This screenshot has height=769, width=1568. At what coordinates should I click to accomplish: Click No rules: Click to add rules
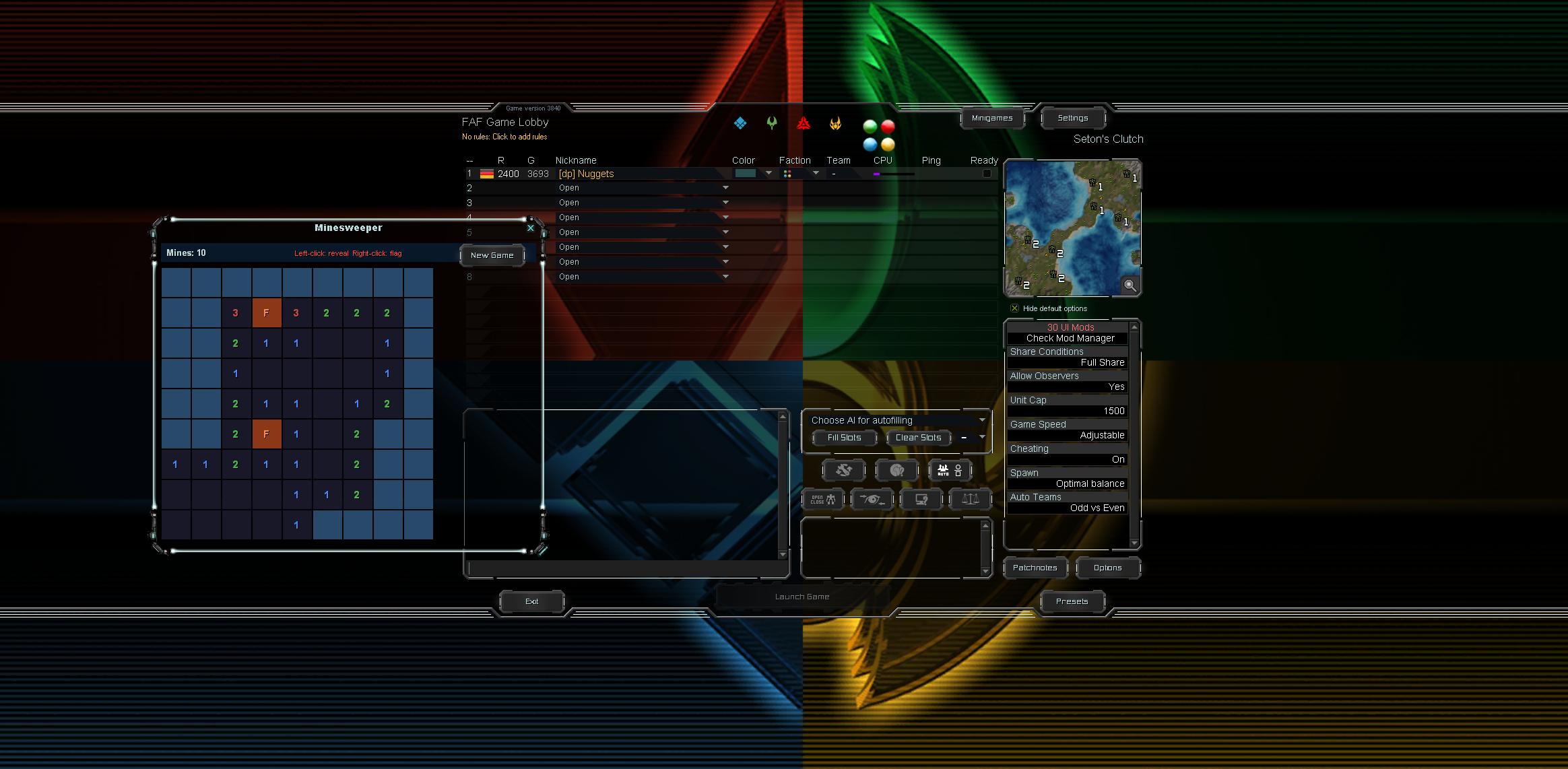tap(504, 137)
